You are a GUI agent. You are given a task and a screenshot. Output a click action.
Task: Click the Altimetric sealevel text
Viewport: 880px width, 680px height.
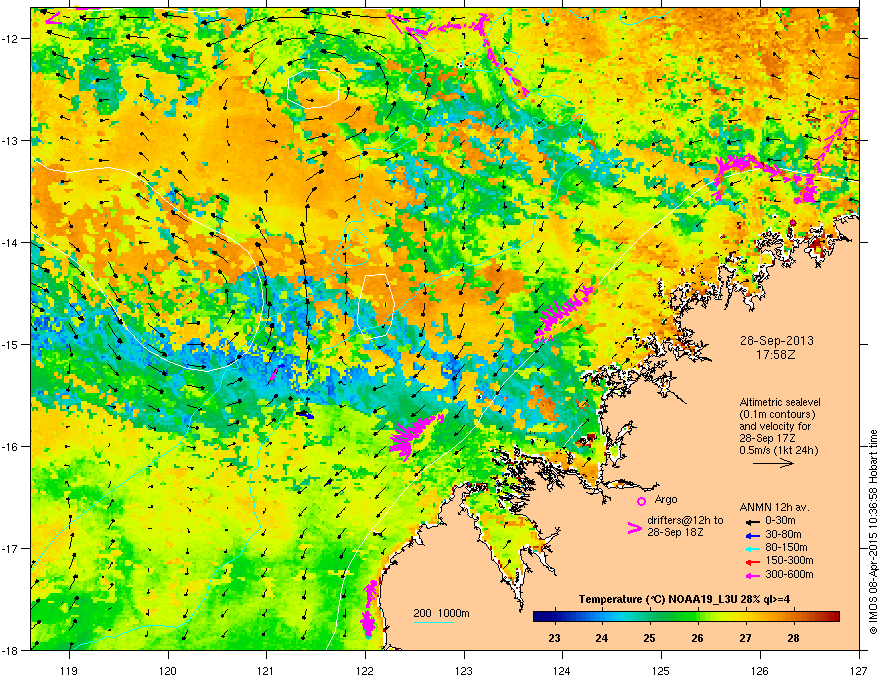(780, 402)
